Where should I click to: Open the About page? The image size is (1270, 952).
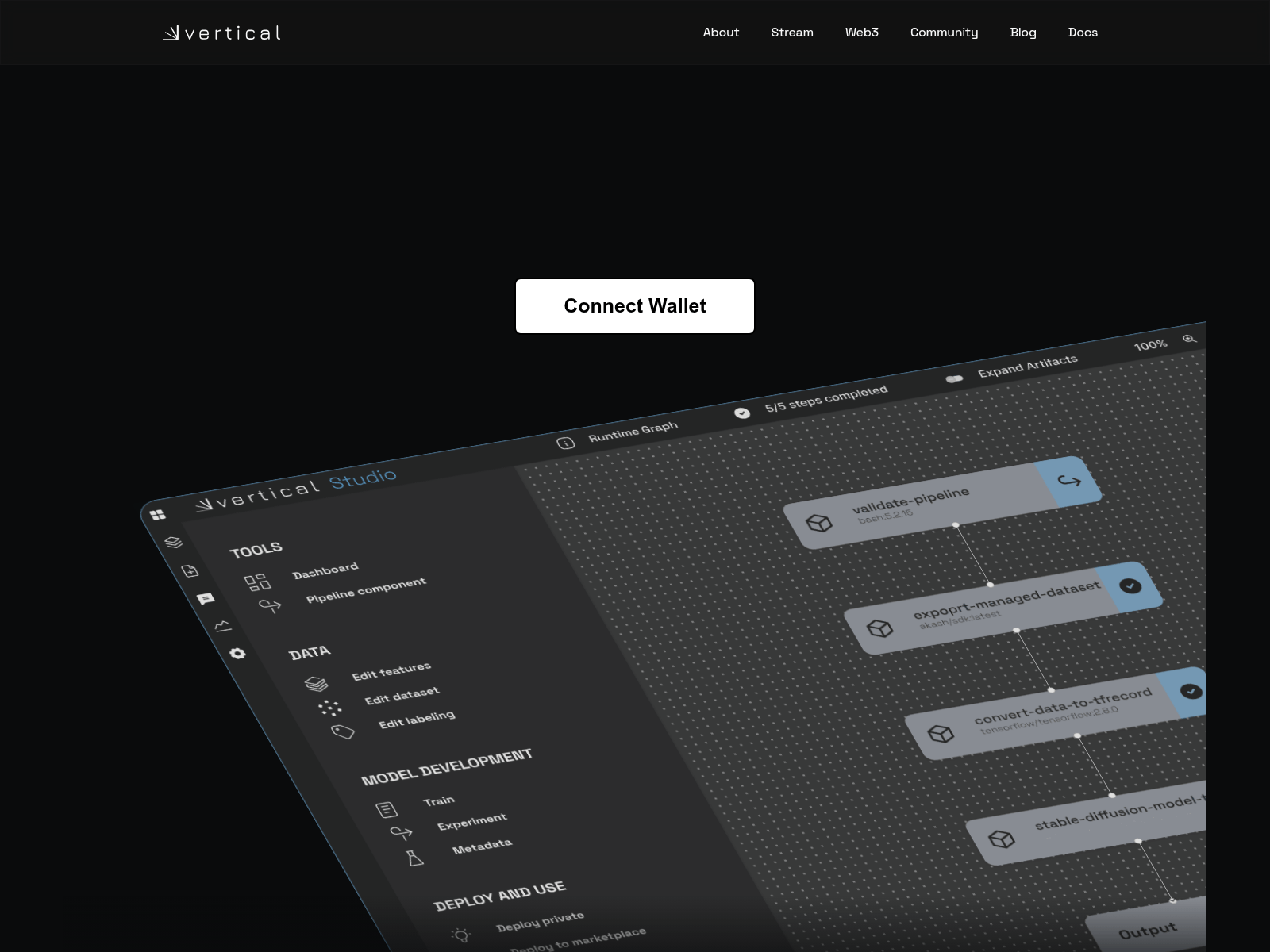pyautogui.click(x=721, y=33)
